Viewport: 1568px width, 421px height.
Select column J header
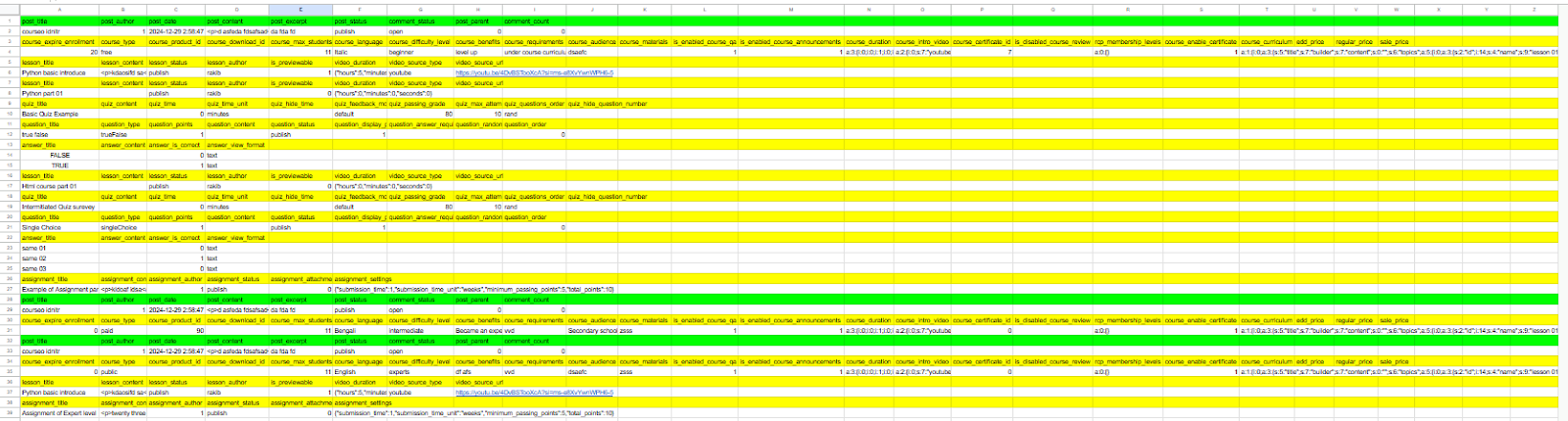[592, 10]
